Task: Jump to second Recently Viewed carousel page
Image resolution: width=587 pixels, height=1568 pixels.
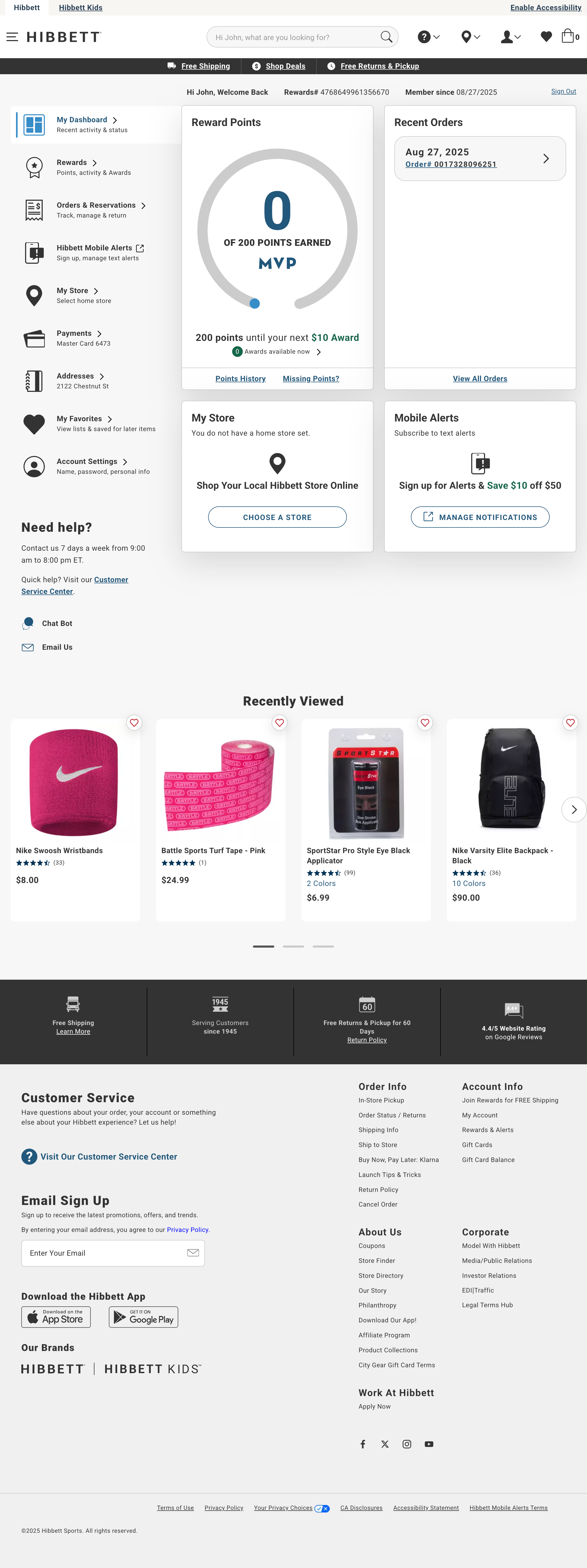Action: tap(293, 947)
